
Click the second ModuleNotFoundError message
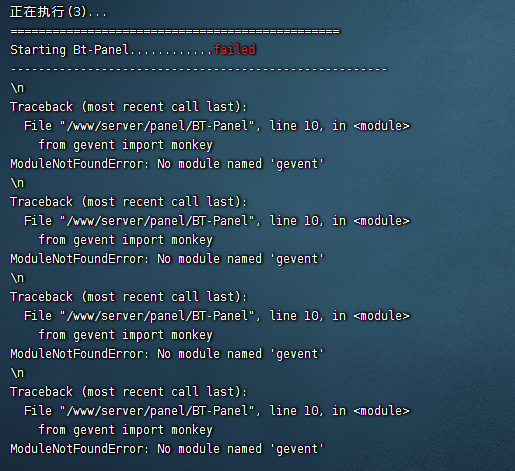click(x=167, y=259)
